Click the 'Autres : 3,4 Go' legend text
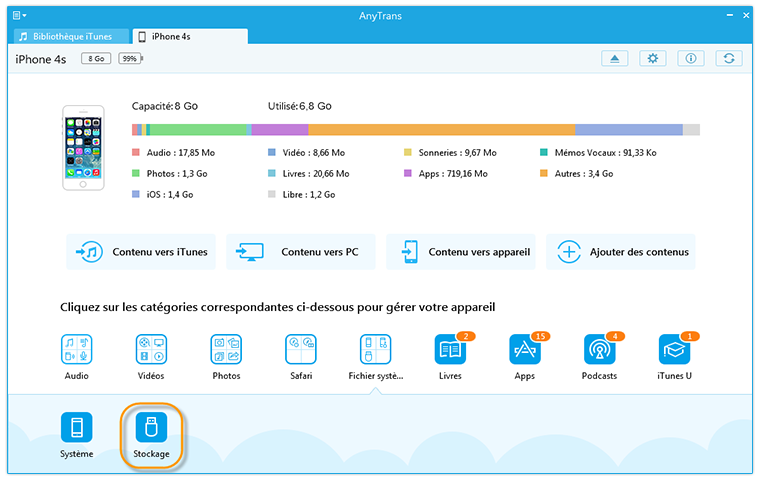Screen dimensions: 760x481 click(584, 174)
